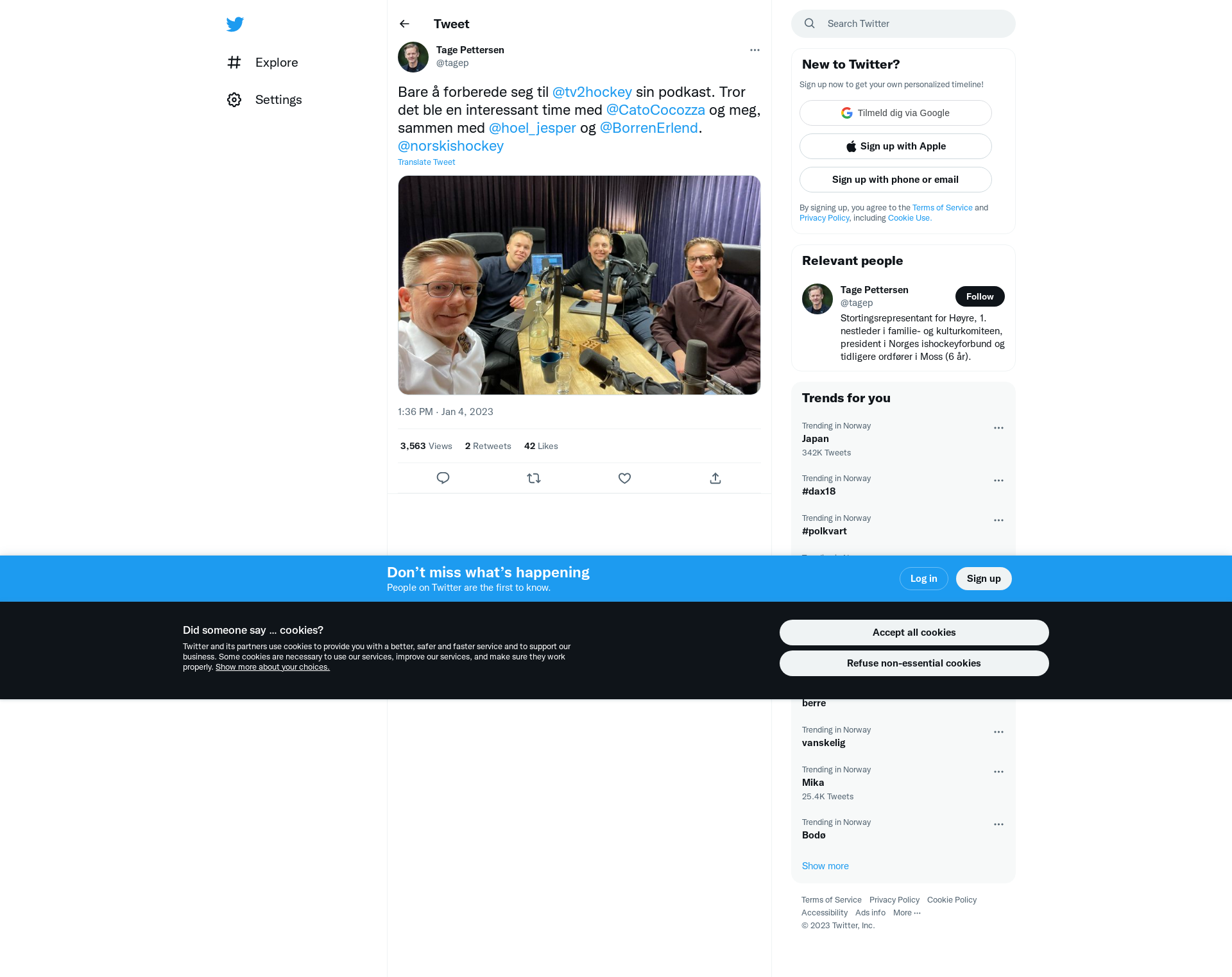
Task: Open the podcast studio photo
Action: 579,285
